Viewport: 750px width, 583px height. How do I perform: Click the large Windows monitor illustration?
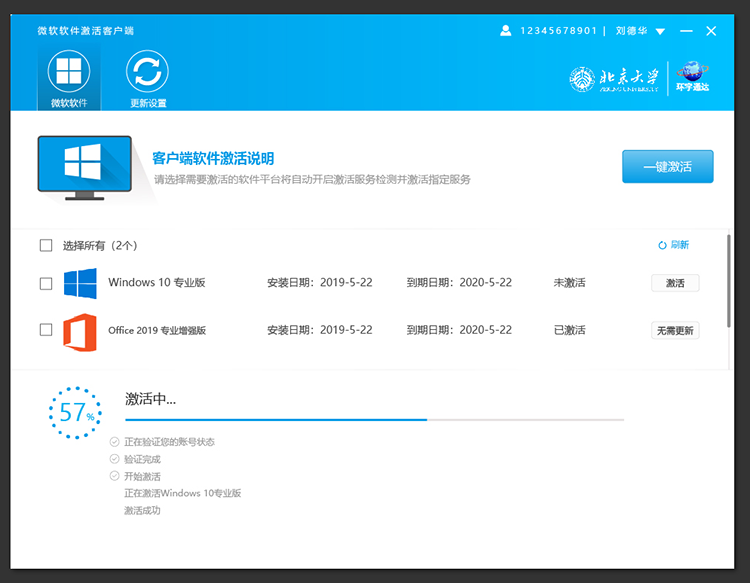pos(85,168)
